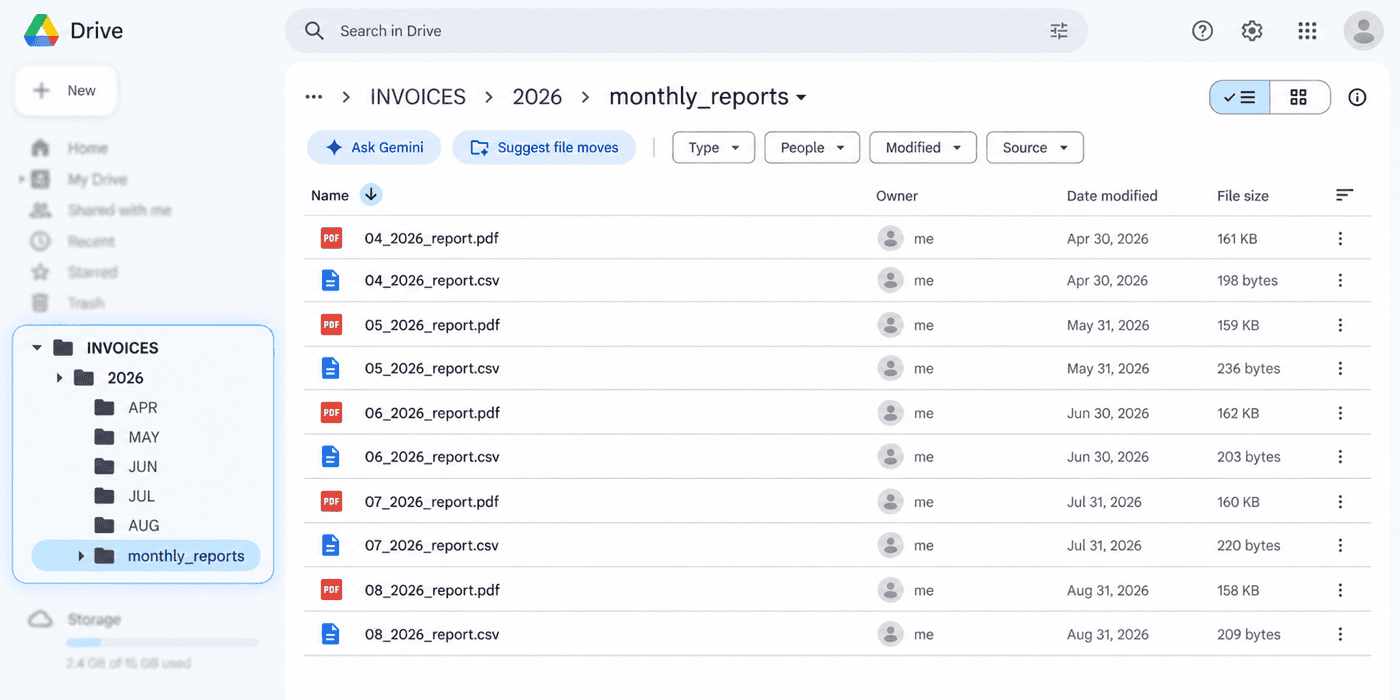1400x700 pixels.
Task: Click the File size column header
Action: click(x=1243, y=196)
